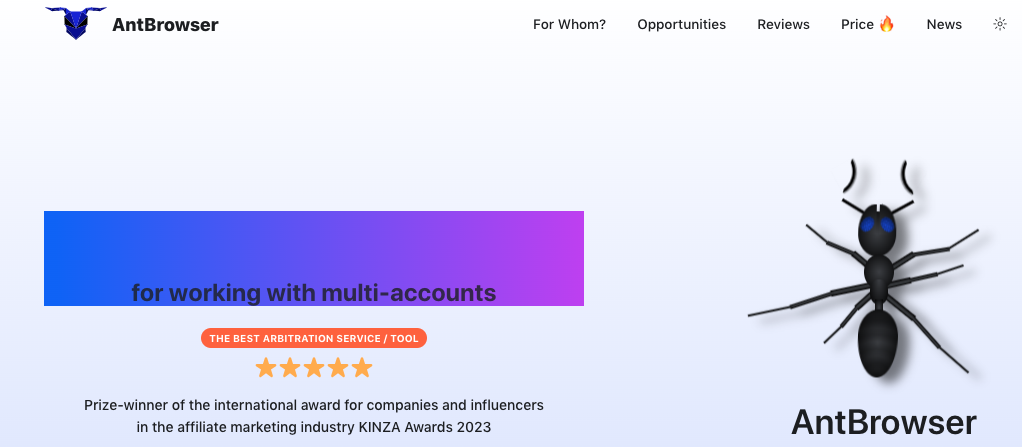Click the KINZA Awards 2023 prize-winner text
1022x447 pixels.
[314, 416]
